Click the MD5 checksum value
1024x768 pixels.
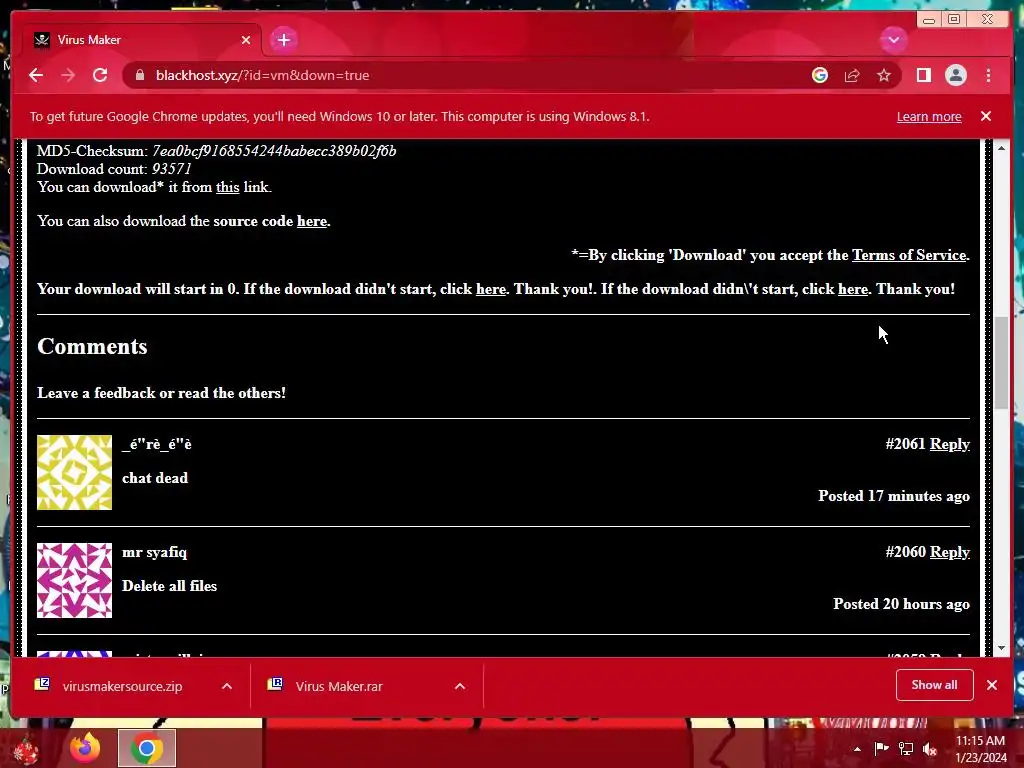point(274,151)
